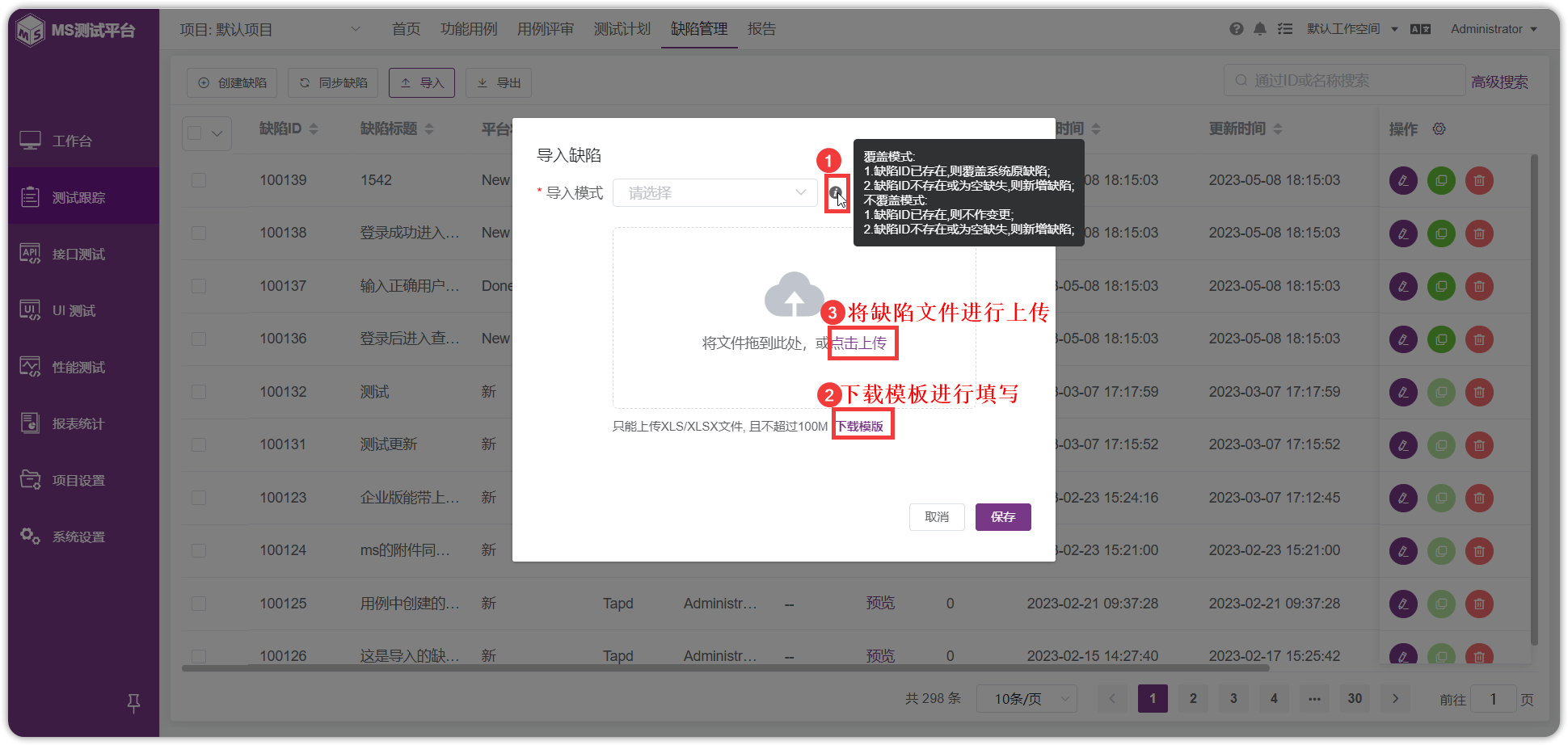Expand the select-all options chevron in the header
This screenshot has width=1568, height=745.
click(217, 133)
